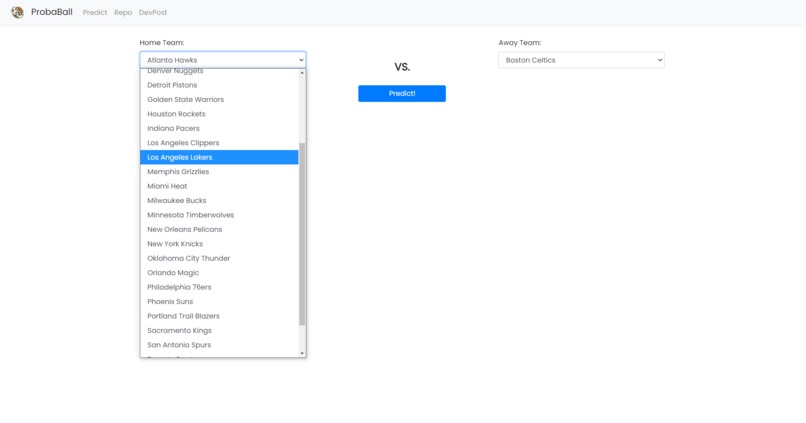The image size is (806, 423).
Task: Select New Orleans Pelicans option
Action: [x=219, y=229]
